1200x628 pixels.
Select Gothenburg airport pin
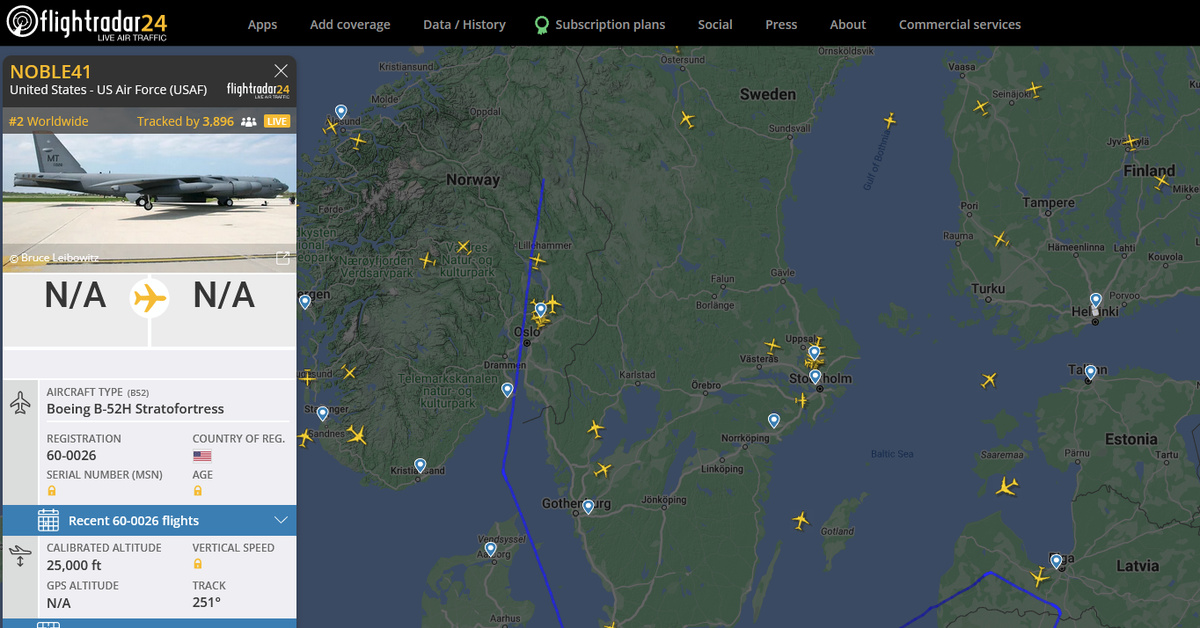588,507
